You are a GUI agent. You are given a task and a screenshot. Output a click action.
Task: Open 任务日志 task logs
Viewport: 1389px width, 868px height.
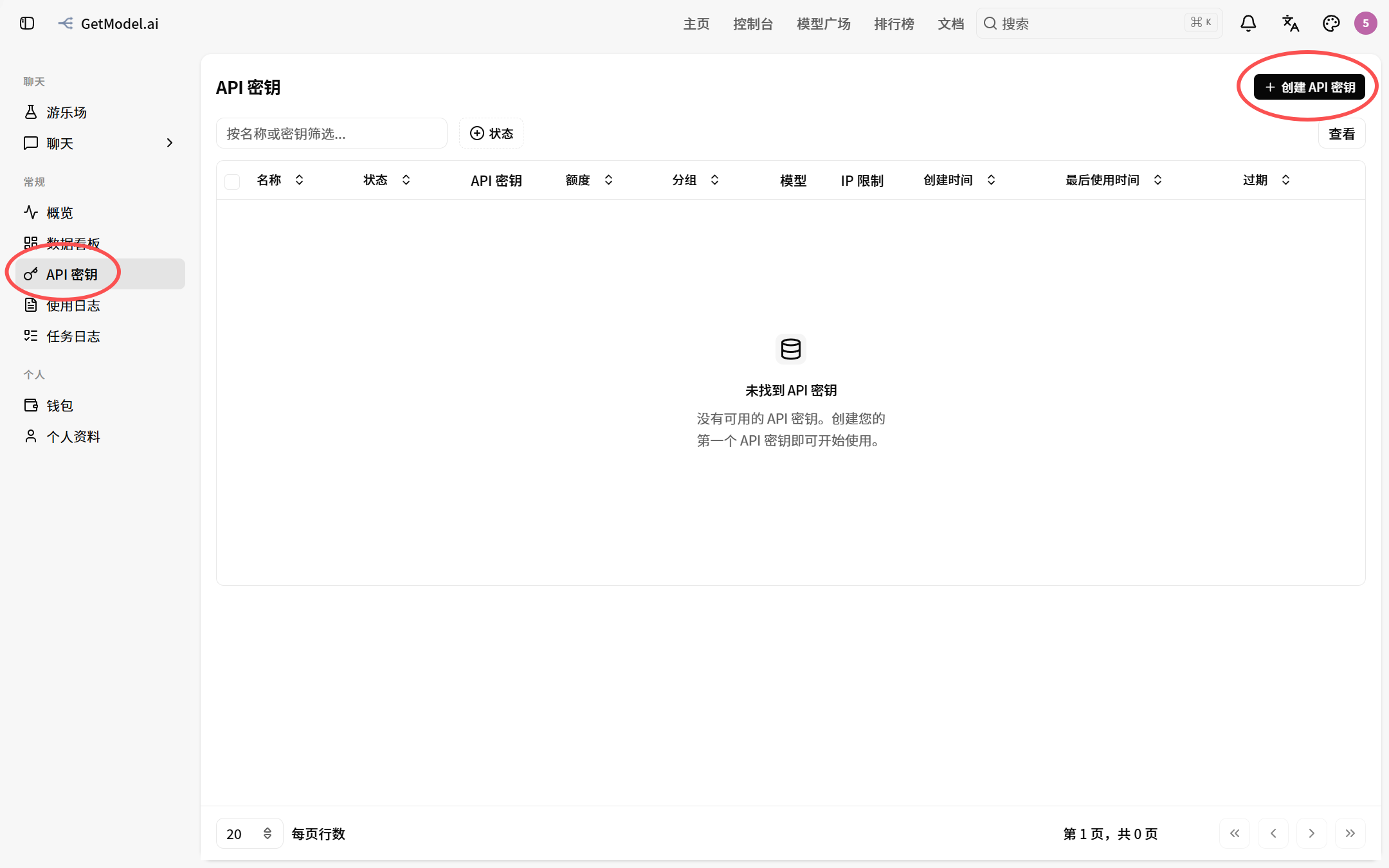pyautogui.click(x=100, y=336)
